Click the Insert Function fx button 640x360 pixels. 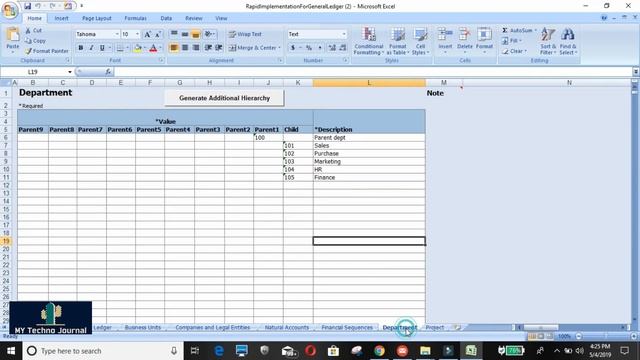click(x=108, y=72)
